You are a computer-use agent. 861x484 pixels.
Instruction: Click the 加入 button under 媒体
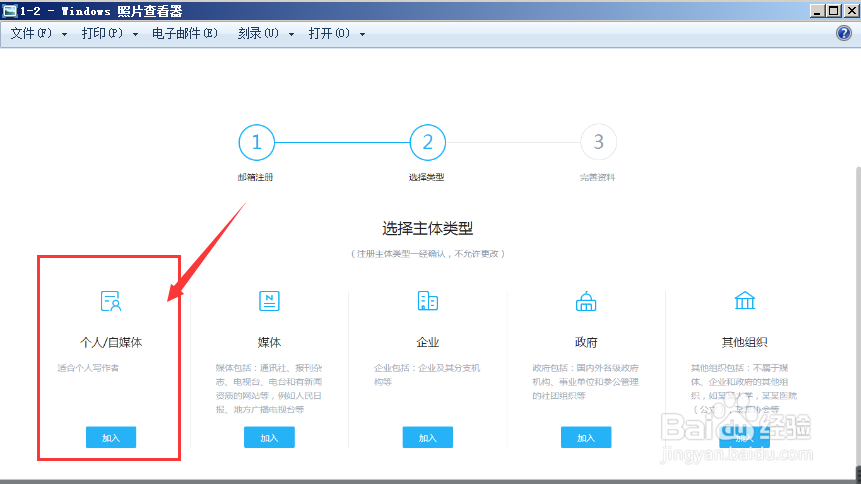click(x=269, y=437)
